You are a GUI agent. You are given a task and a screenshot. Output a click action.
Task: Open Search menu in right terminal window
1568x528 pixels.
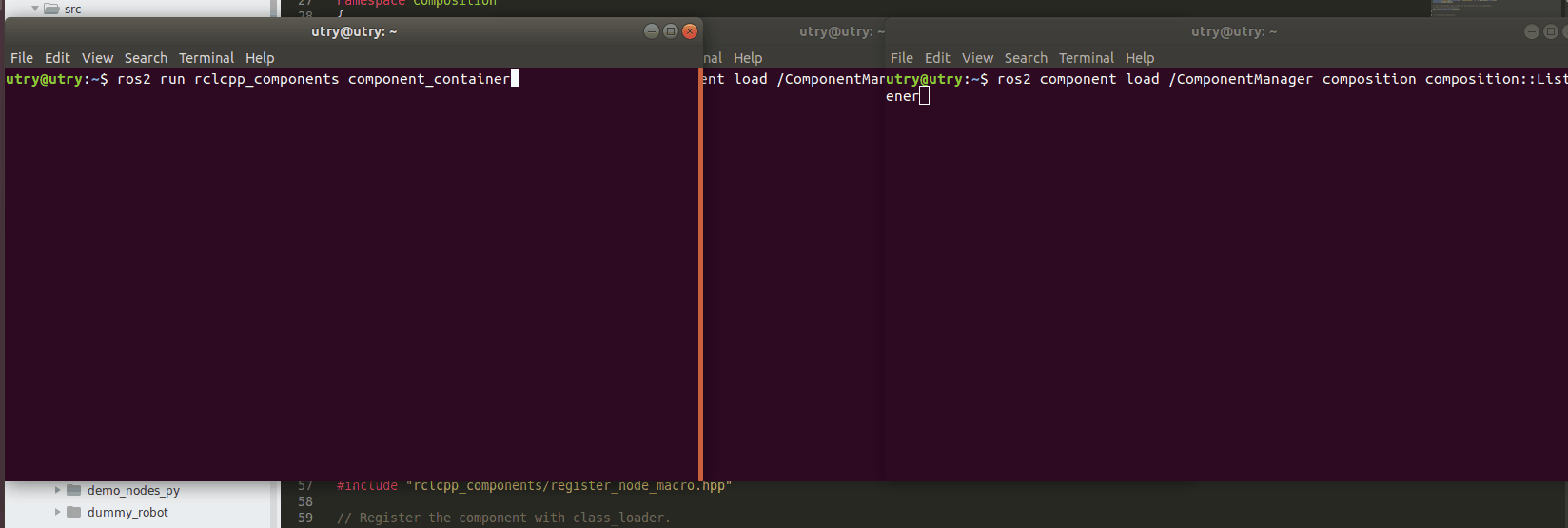[1026, 58]
